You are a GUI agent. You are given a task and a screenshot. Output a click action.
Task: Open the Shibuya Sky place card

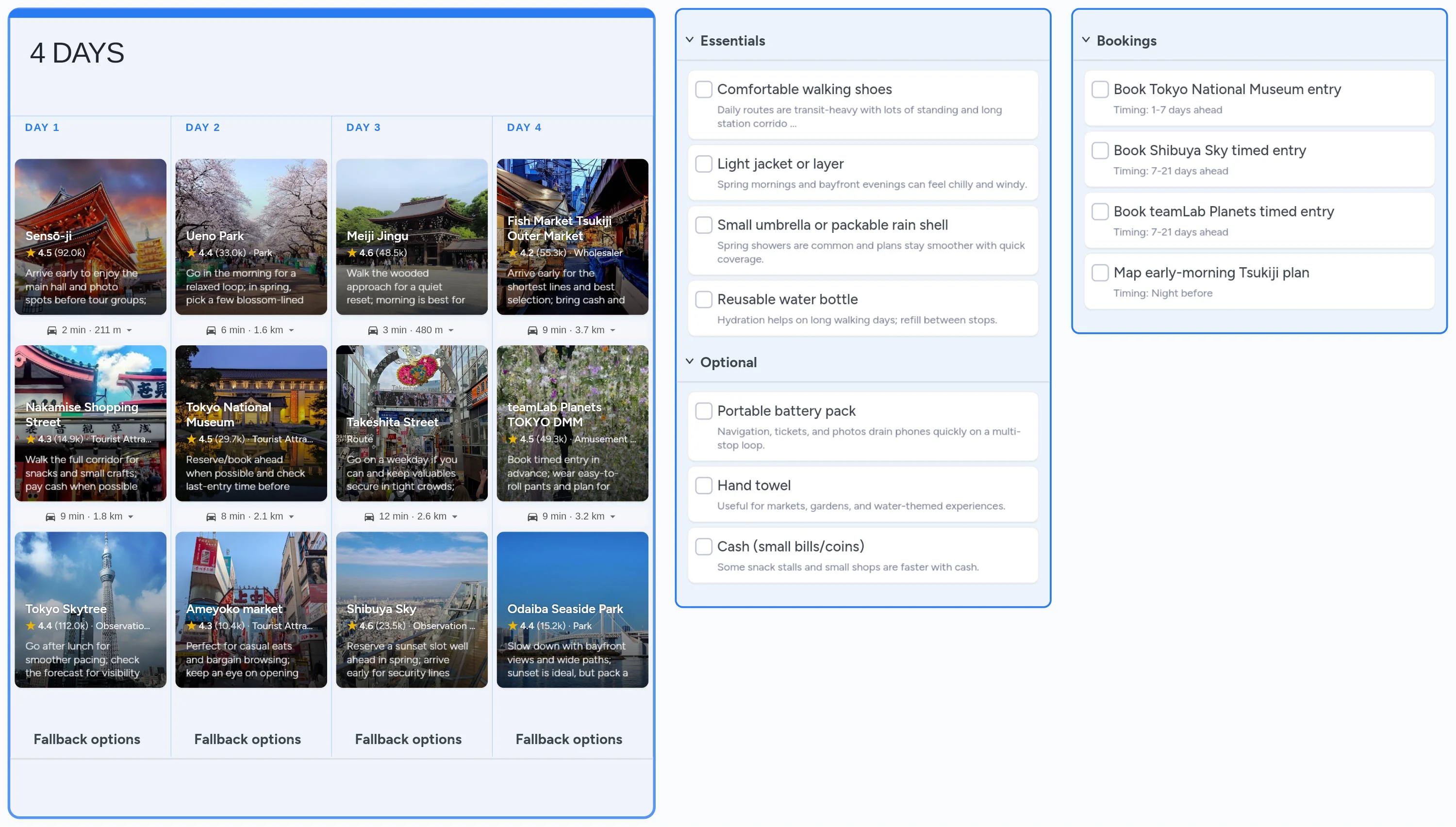click(x=412, y=609)
